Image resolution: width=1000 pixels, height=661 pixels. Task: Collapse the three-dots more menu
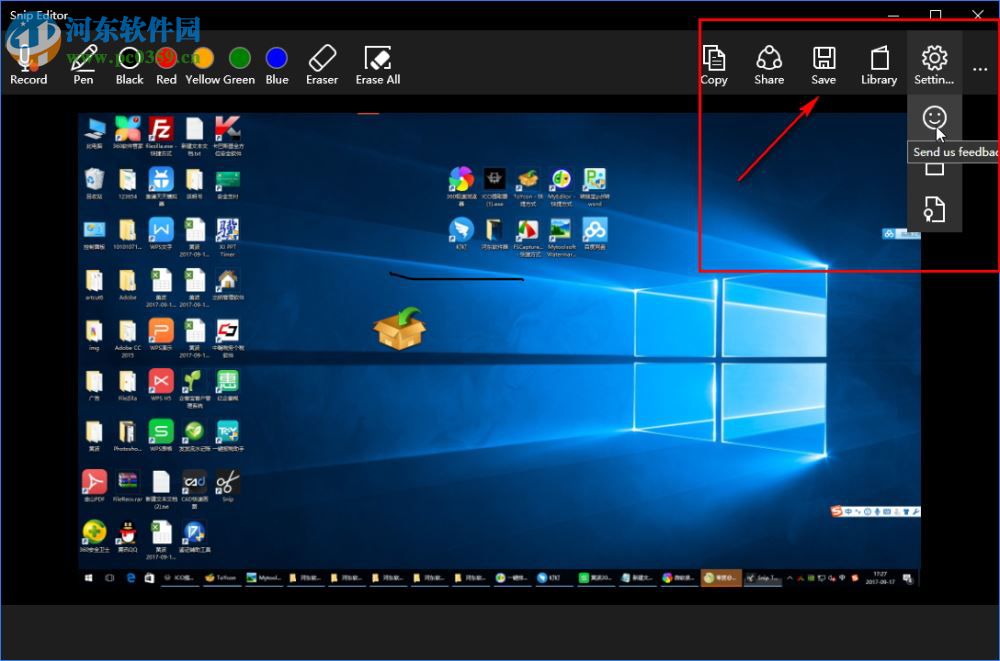pos(980,68)
